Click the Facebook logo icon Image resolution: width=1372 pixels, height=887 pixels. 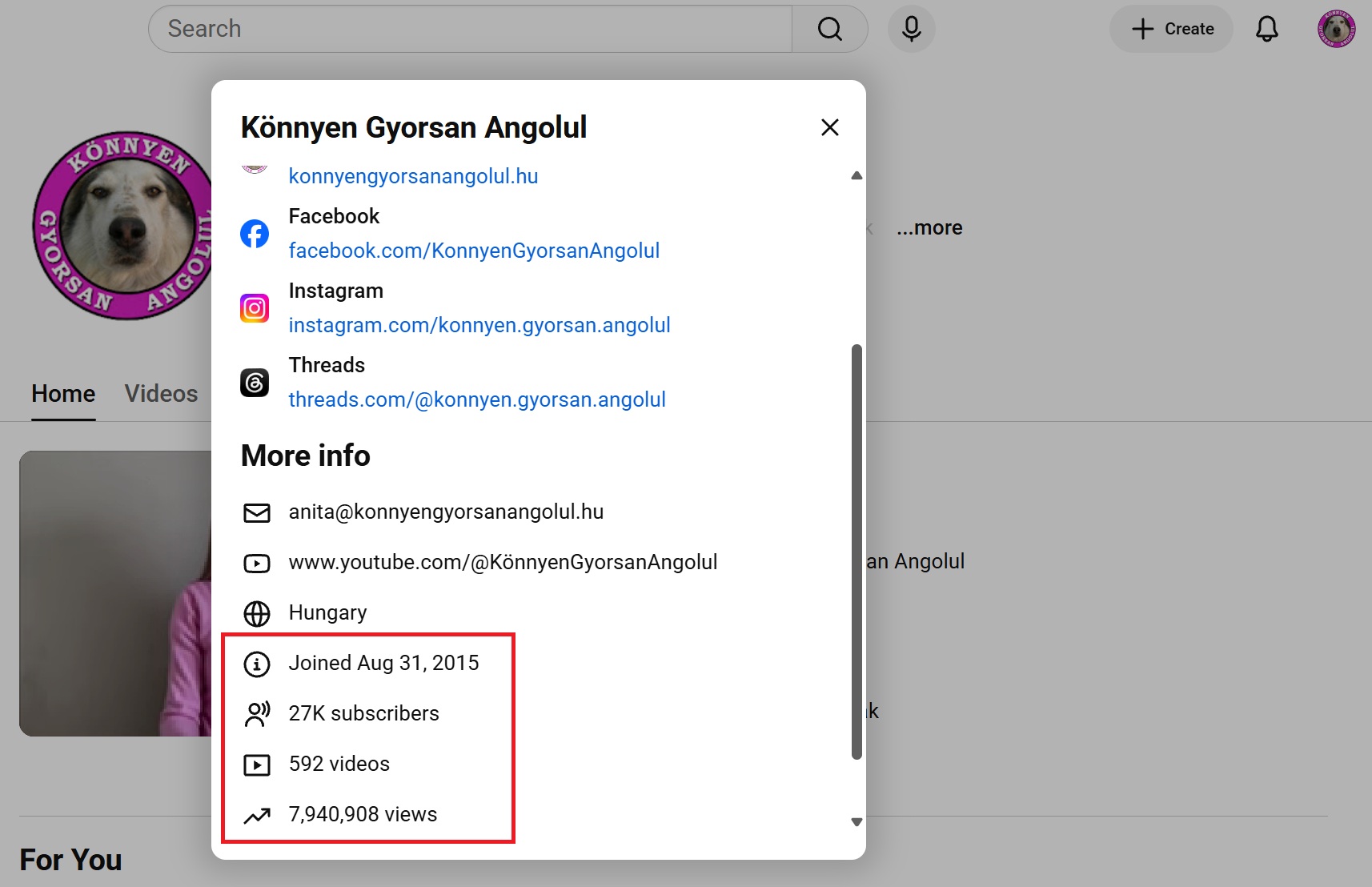coord(255,234)
